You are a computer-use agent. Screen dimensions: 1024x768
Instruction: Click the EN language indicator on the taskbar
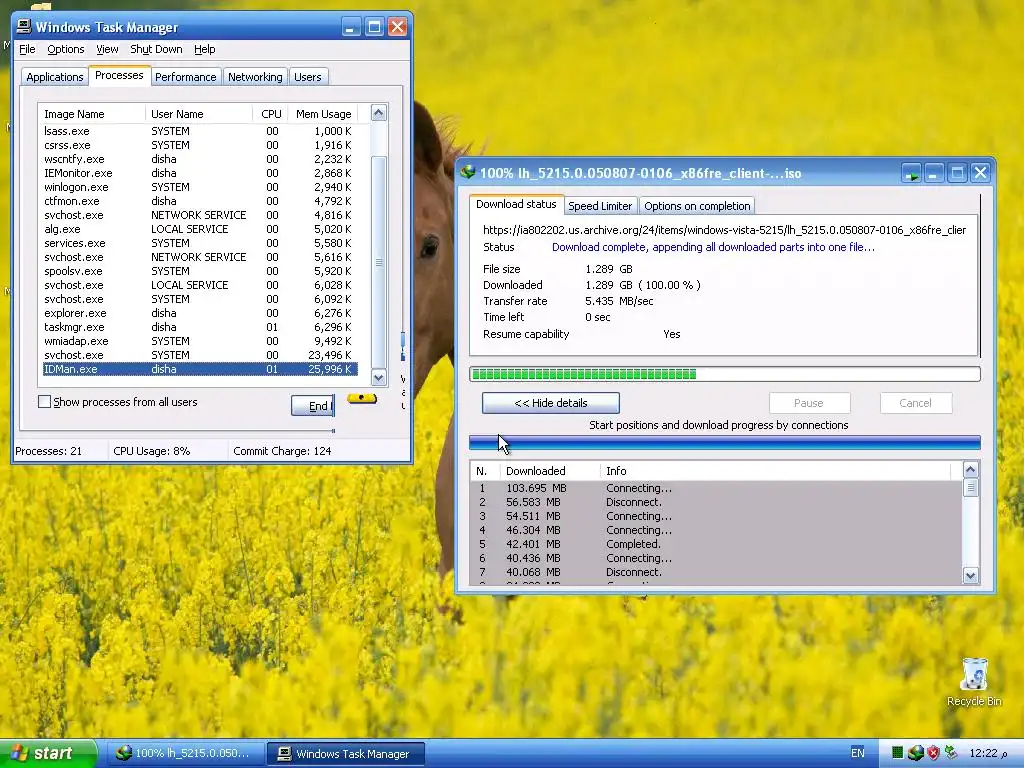coord(857,753)
